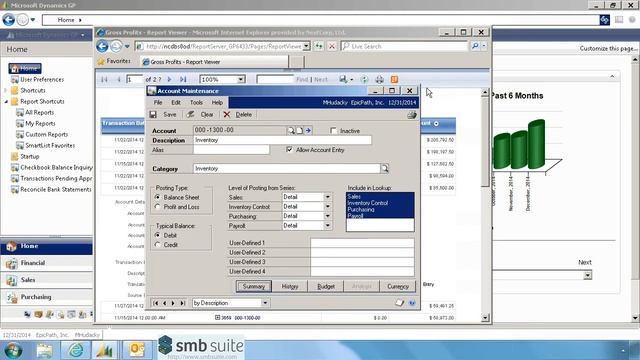Open the Windows Start menu orb
Image resolution: width=640 pixels, height=360 pixels.
(x=13, y=350)
